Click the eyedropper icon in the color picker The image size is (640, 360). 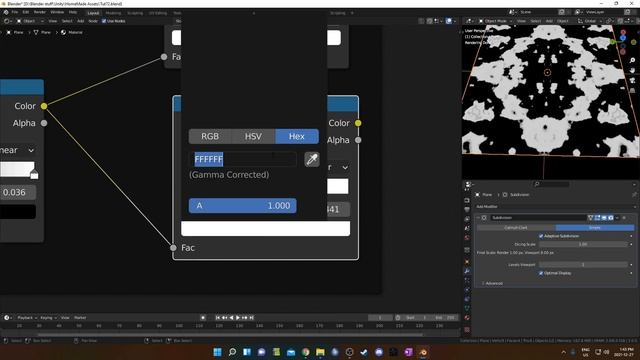(x=312, y=159)
